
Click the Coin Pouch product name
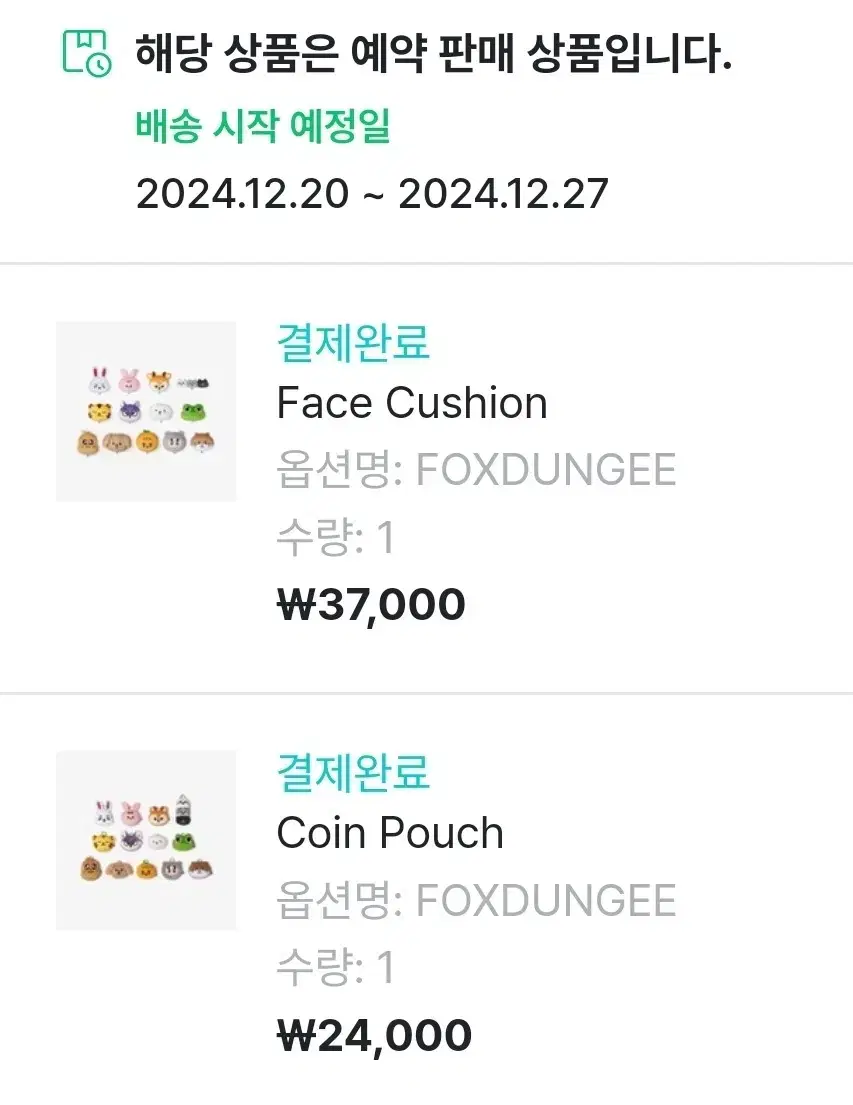coord(390,832)
